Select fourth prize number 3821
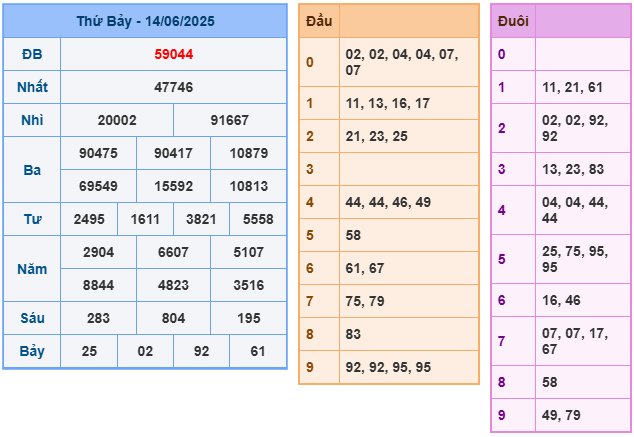The image size is (634, 437). tap(201, 220)
